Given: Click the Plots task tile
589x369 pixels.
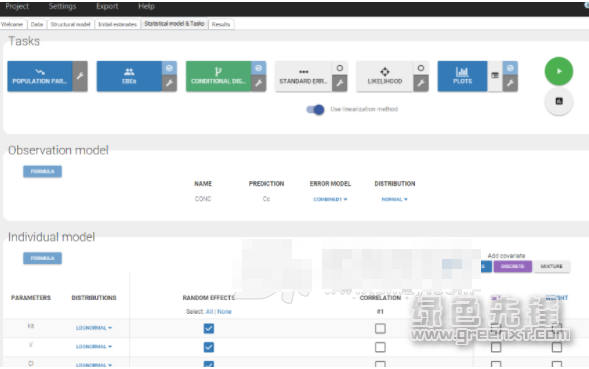Looking at the screenshot, I should (x=462, y=76).
